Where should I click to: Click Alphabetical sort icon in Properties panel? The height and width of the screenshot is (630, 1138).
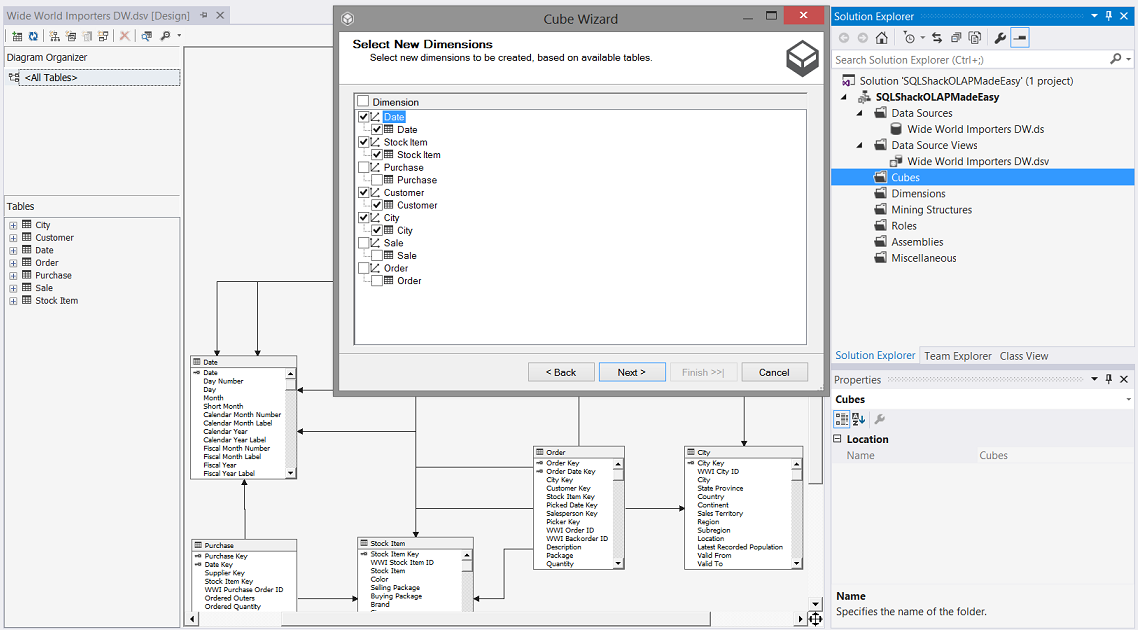click(859, 419)
